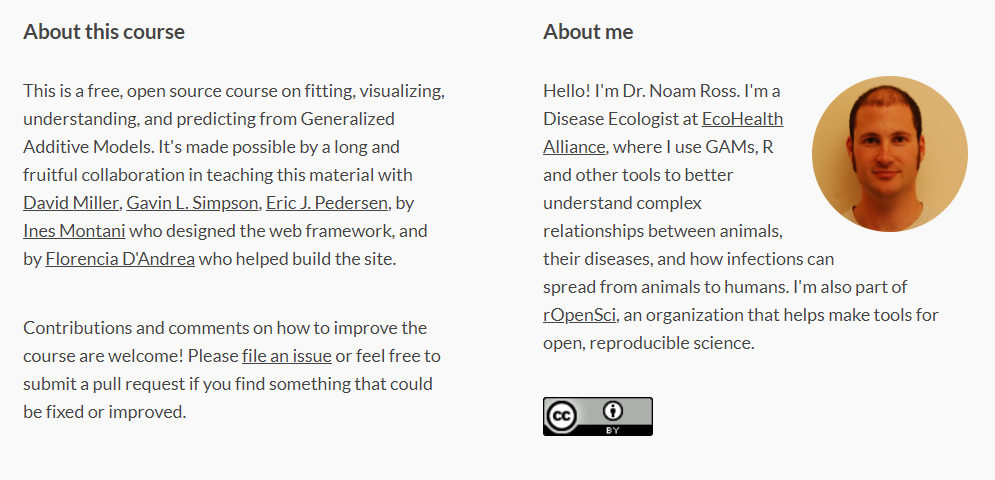Open the David Miller link
This screenshot has height=480, width=995.
click(x=71, y=203)
